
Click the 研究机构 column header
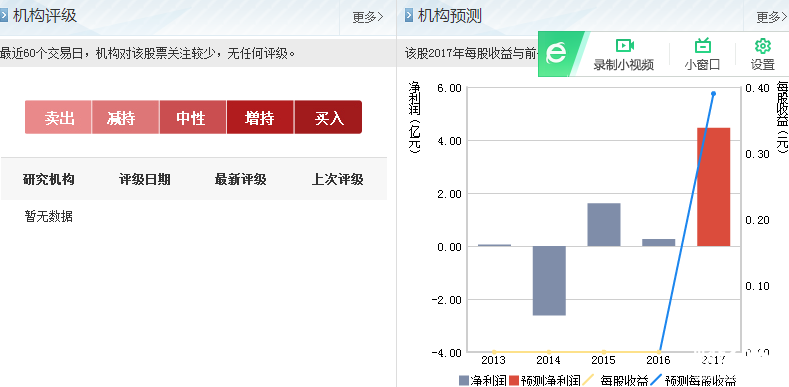tap(49, 180)
